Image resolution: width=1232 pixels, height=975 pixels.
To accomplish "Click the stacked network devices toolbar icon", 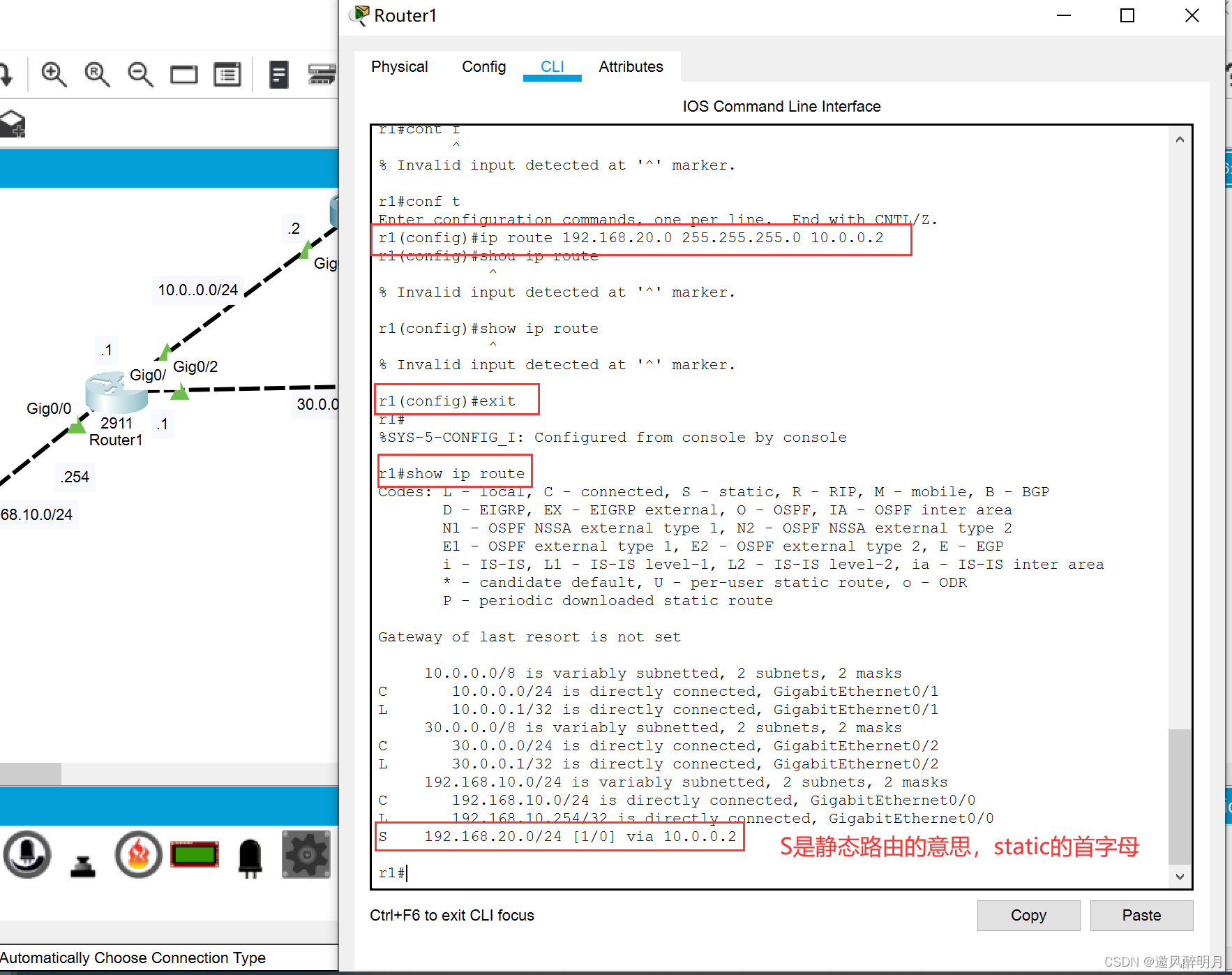I will (322, 74).
